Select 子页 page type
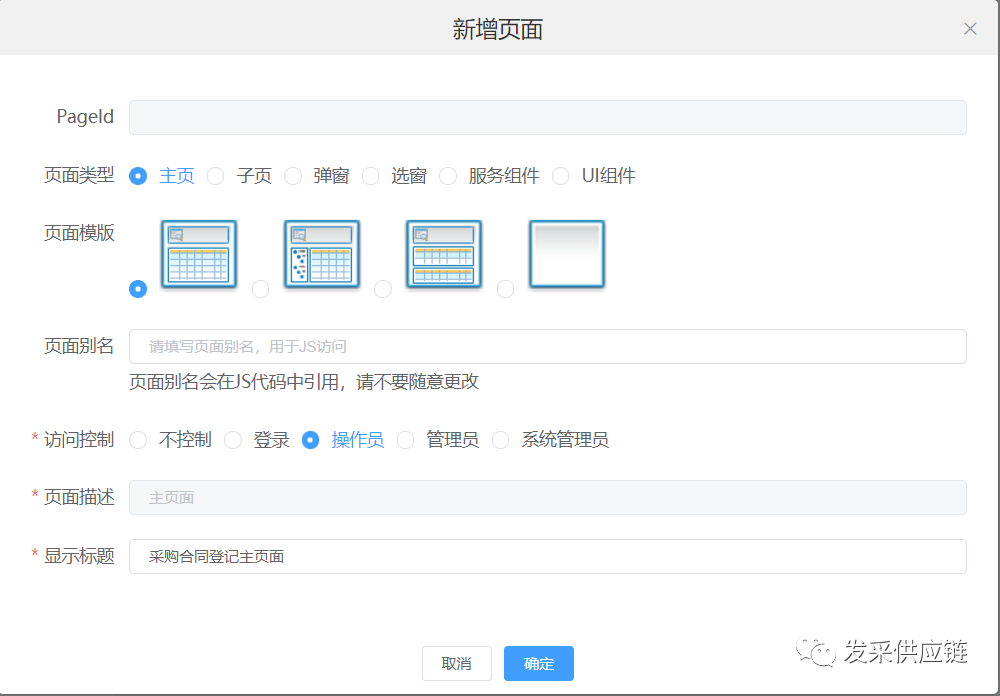This screenshot has height=696, width=1000. (x=216, y=175)
